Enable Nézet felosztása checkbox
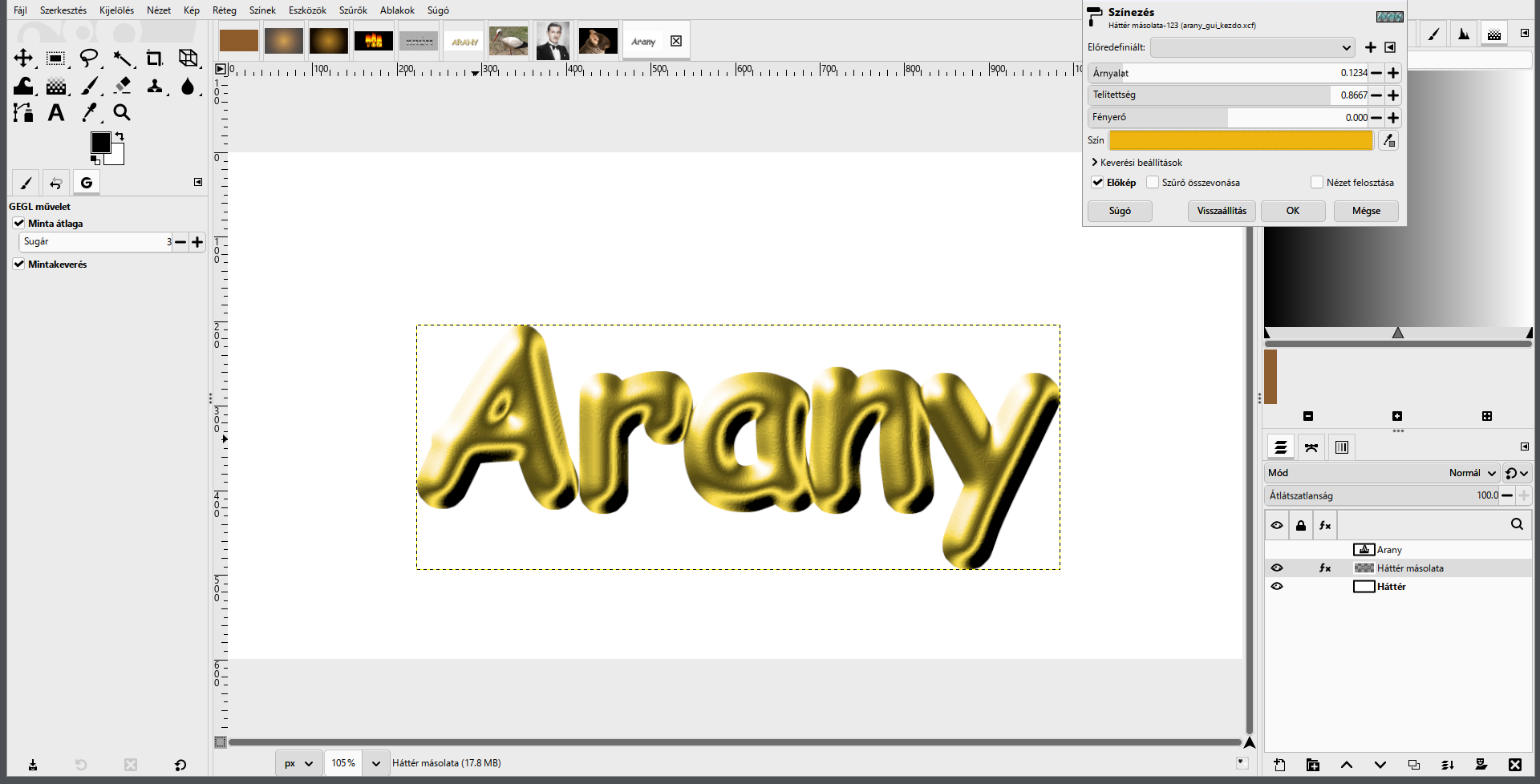The width and height of the screenshot is (1540, 784). click(1317, 182)
